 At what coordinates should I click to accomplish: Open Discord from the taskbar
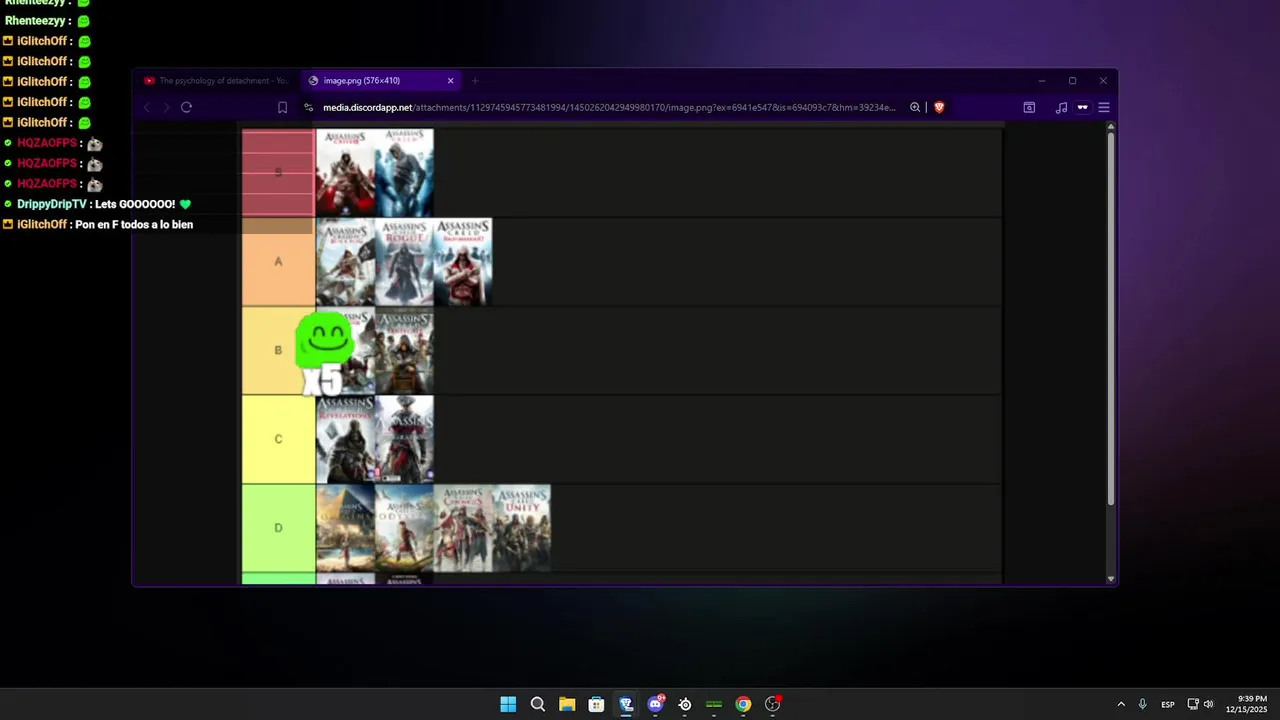click(x=656, y=704)
